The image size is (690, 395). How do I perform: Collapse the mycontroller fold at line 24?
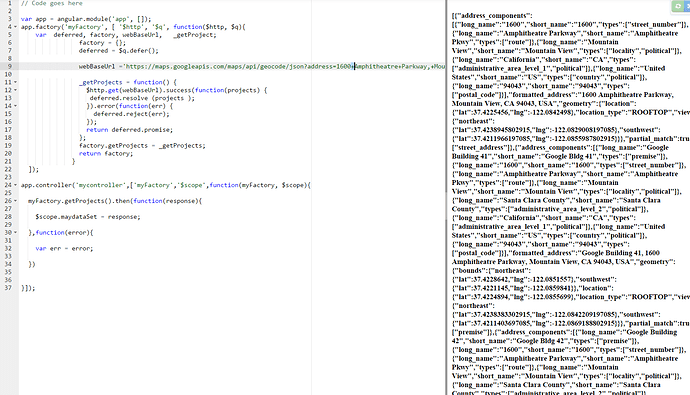[15, 185]
